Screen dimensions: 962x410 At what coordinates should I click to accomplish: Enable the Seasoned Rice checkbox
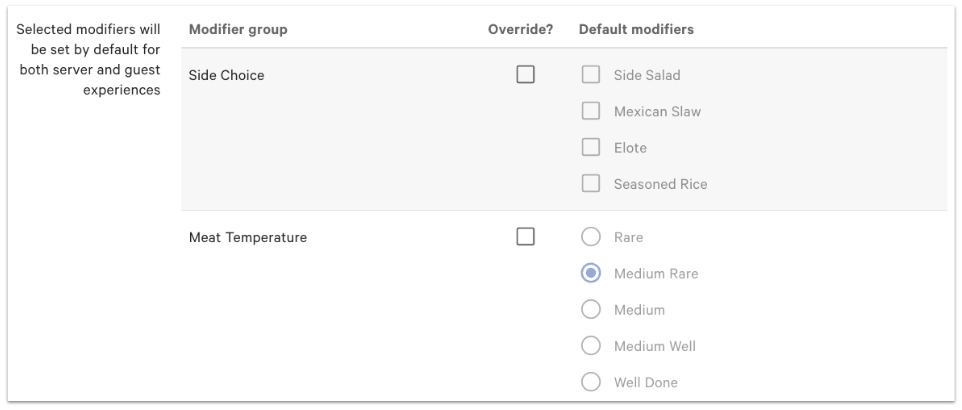tap(591, 183)
